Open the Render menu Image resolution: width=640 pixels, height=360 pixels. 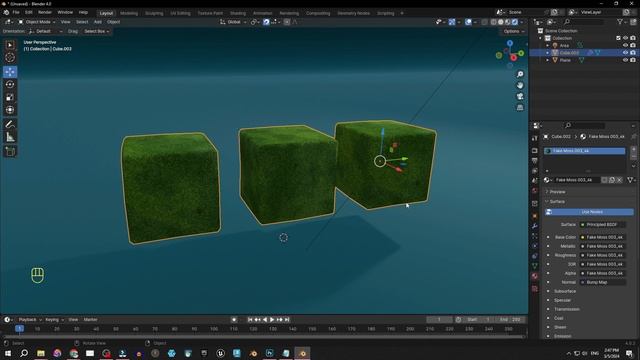(x=45, y=13)
